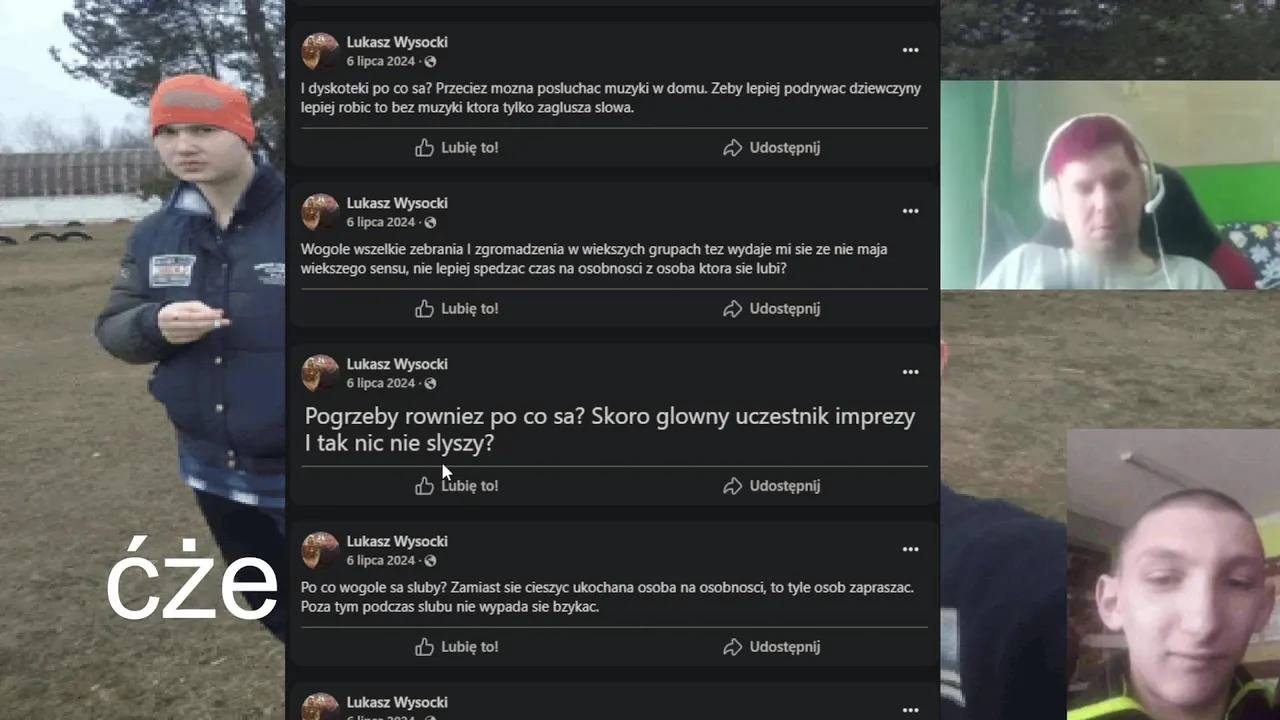Screen dimensions: 1280x720
Task: Share the post about zebrania i zgromadzenia
Action: tap(771, 309)
